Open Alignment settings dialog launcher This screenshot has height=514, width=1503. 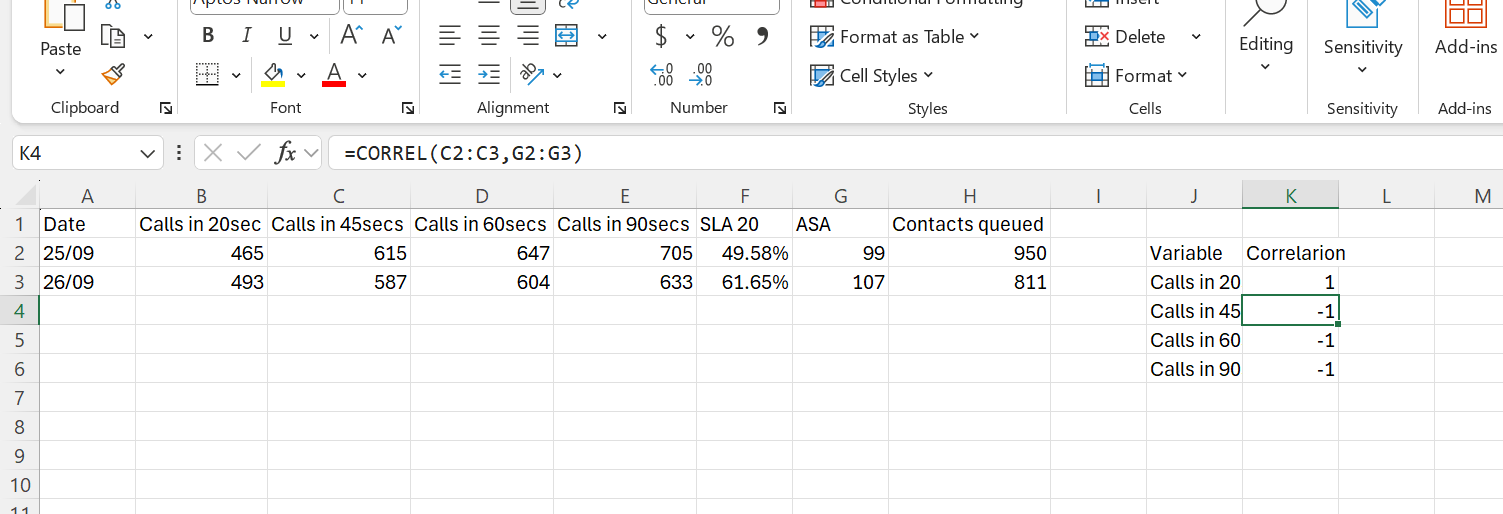pyautogui.click(x=620, y=108)
